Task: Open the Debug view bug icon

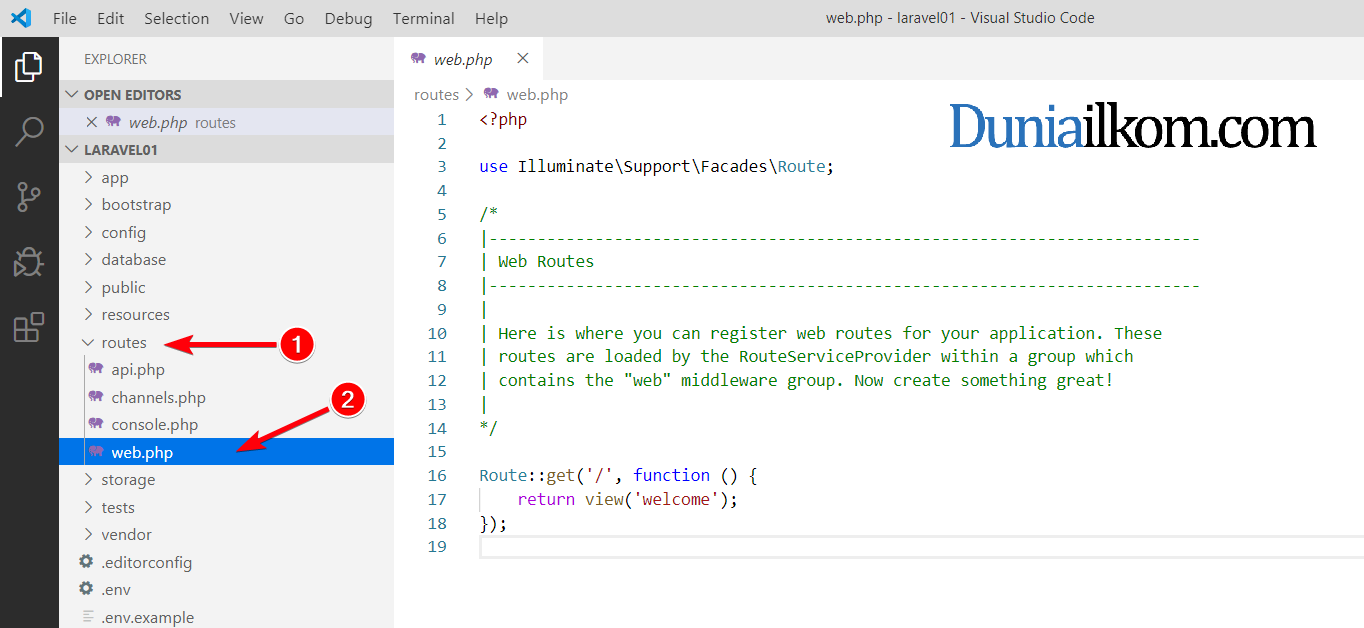Action: click(x=29, y=262)
